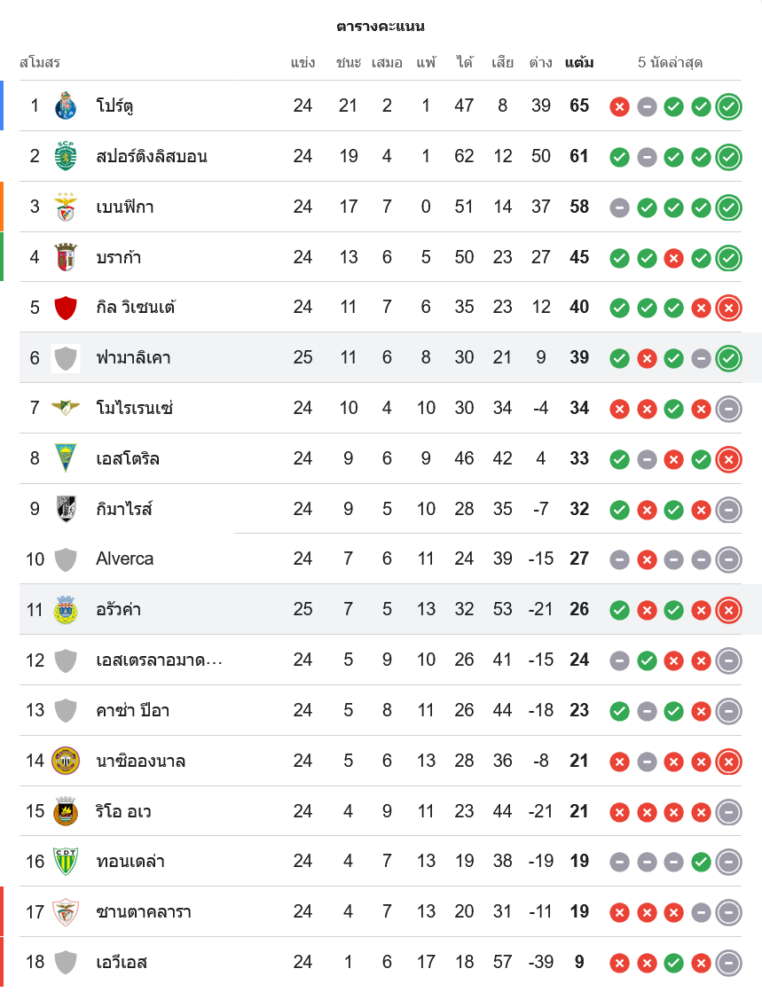
Task: Click the Tondela green crest icon
Action: click(66, 861)
